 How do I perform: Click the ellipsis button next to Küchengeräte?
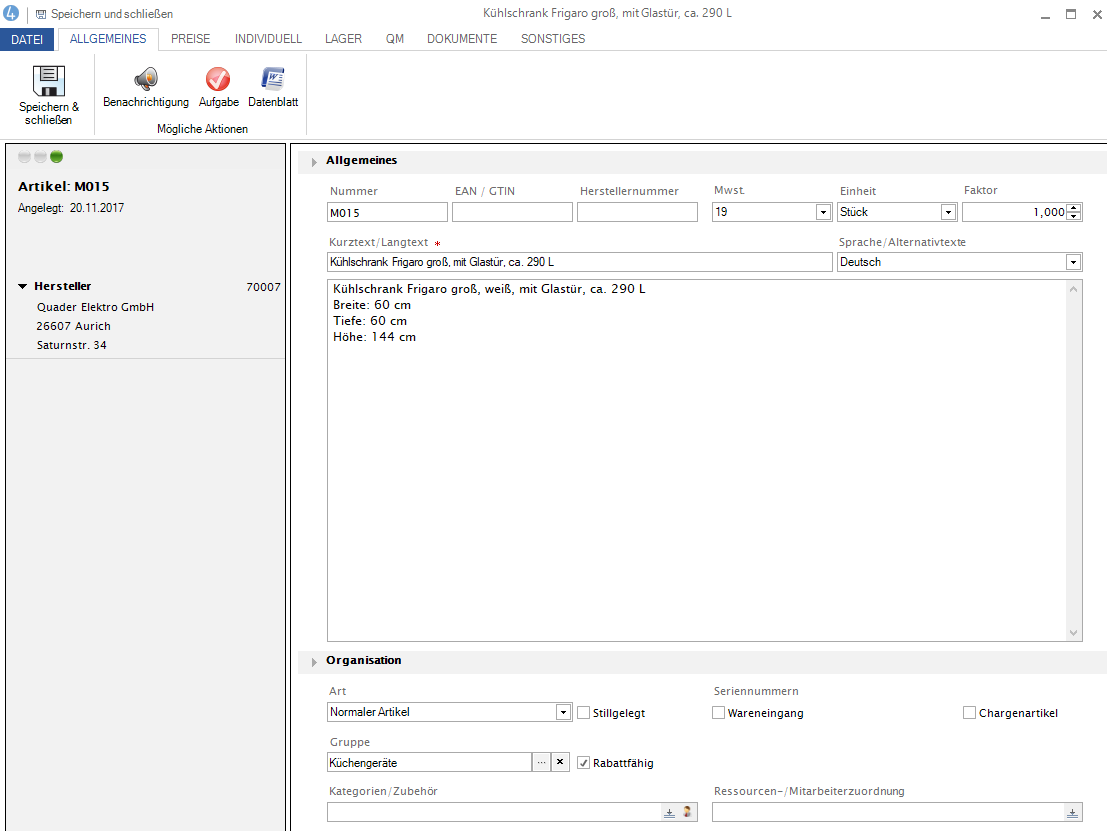(x=541, y=762)
